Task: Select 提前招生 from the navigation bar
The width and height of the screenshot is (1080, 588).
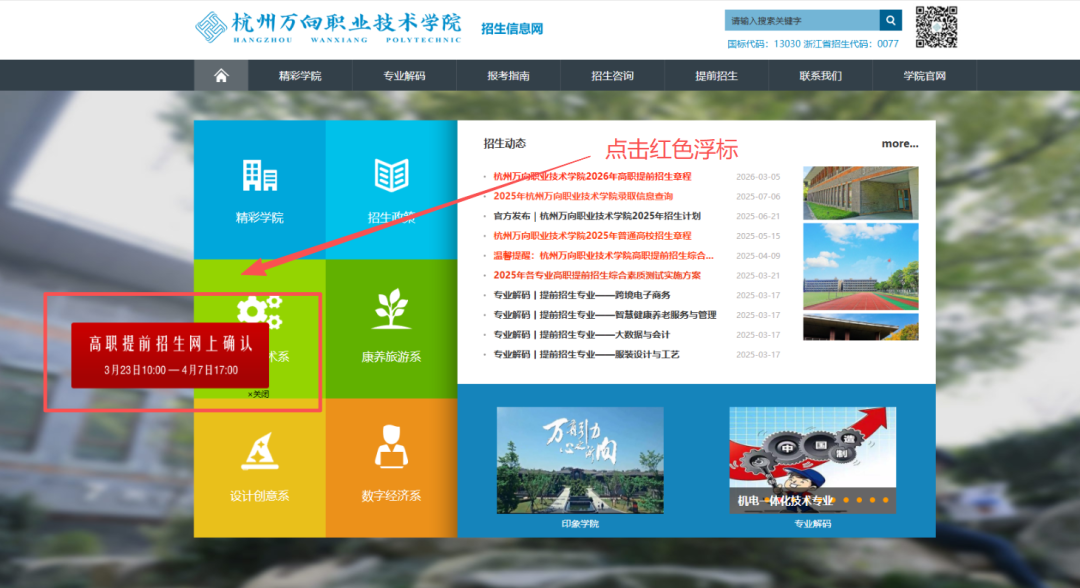Action: 718,74
